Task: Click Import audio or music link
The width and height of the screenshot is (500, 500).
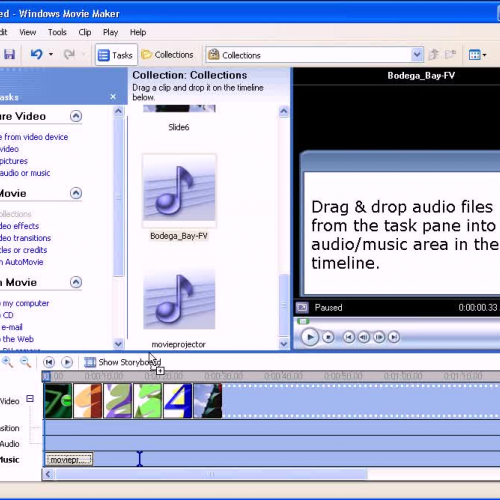Action: pos(25,173)
